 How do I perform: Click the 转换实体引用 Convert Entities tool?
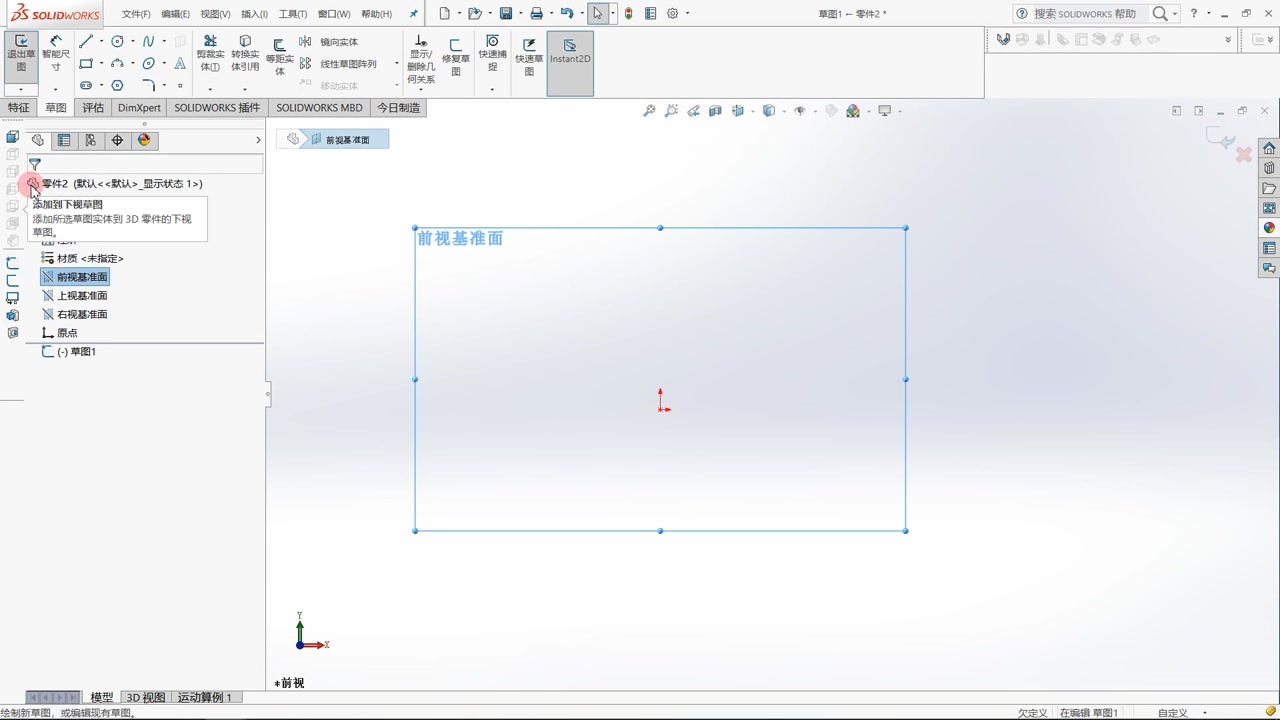pyautogui.click(x=245, y=54)
